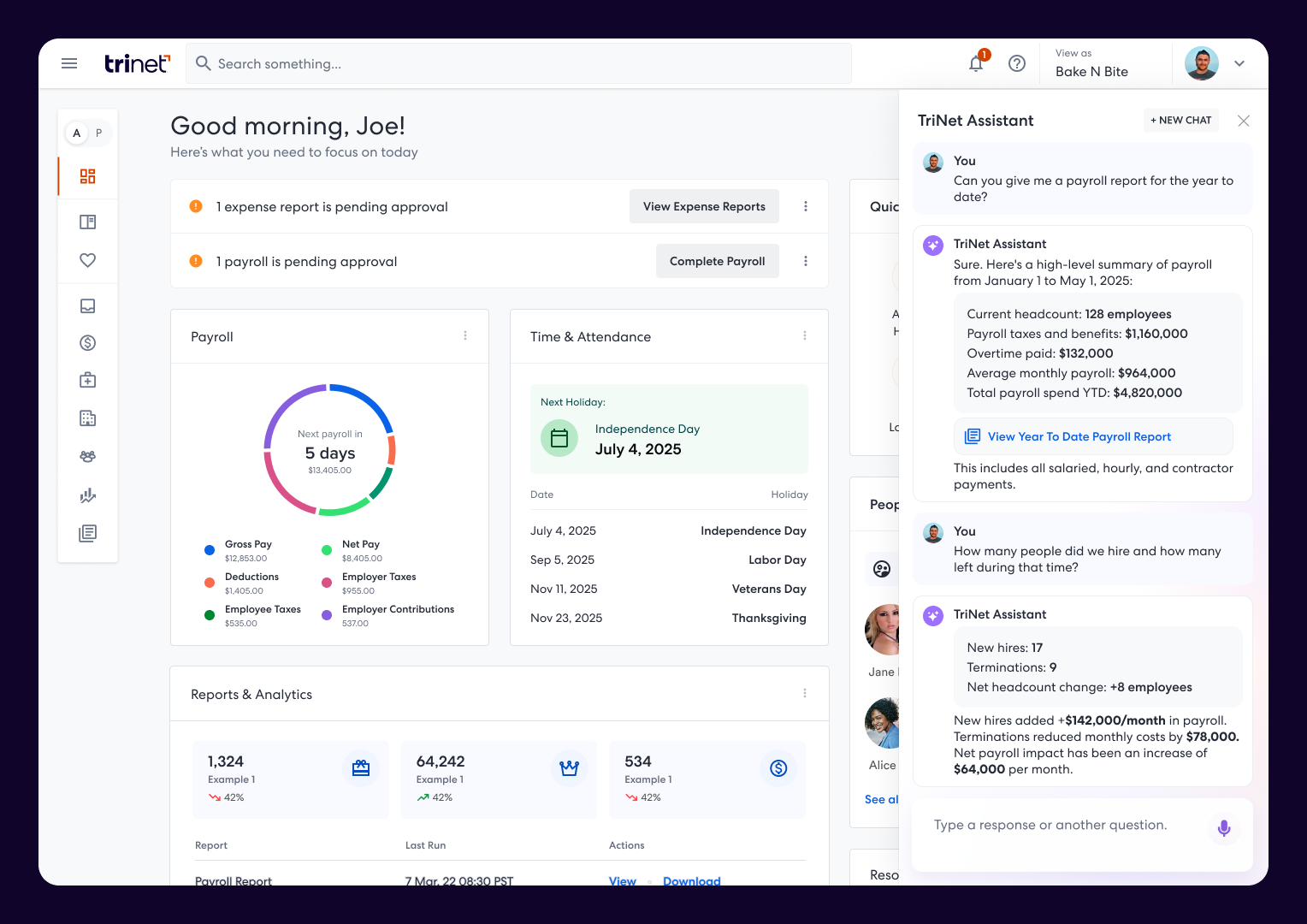Click the microphone icon in chat input
The image size is (1307, 924).
(x=1224, y=827)
